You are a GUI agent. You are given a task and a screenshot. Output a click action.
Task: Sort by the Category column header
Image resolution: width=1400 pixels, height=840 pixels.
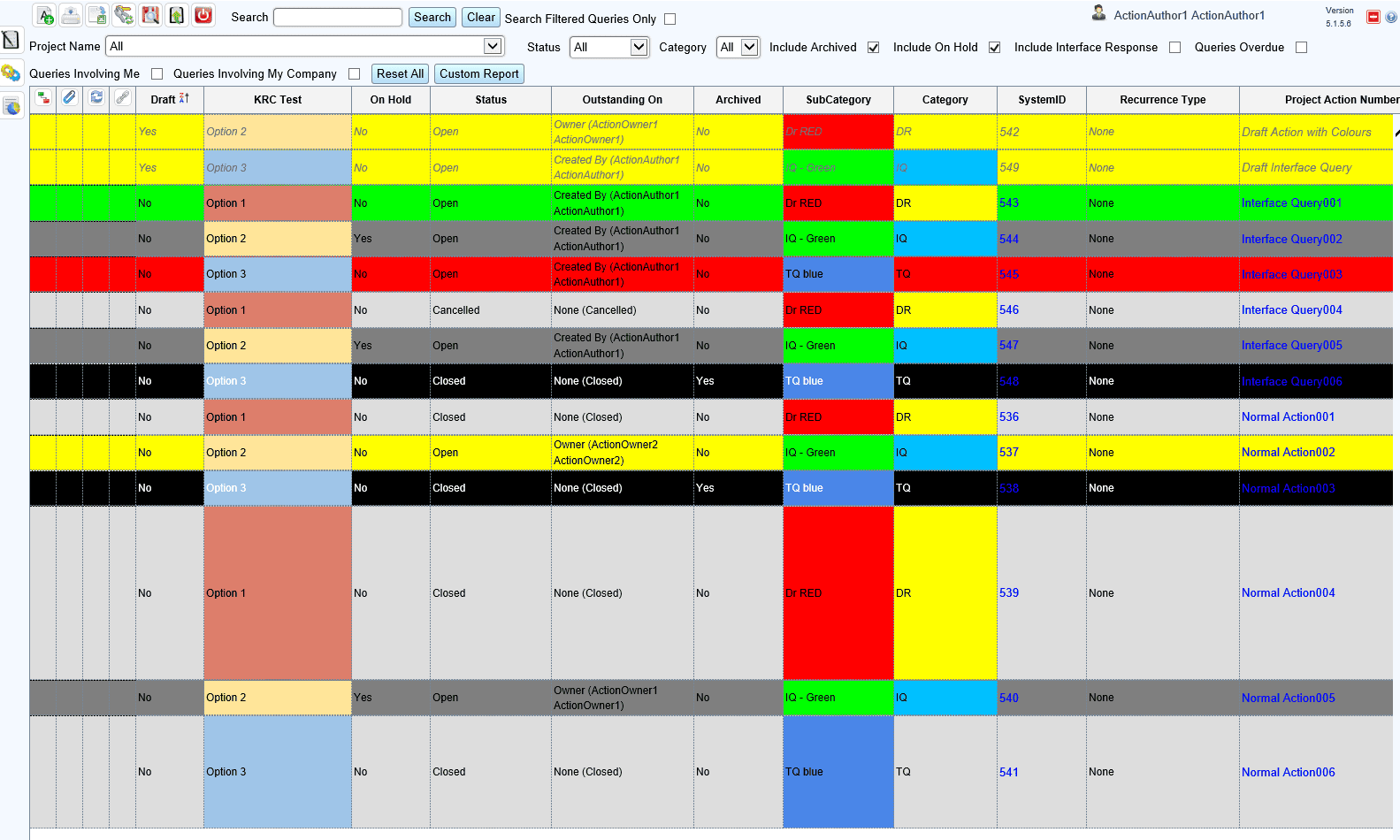click(x=945, y=100)
